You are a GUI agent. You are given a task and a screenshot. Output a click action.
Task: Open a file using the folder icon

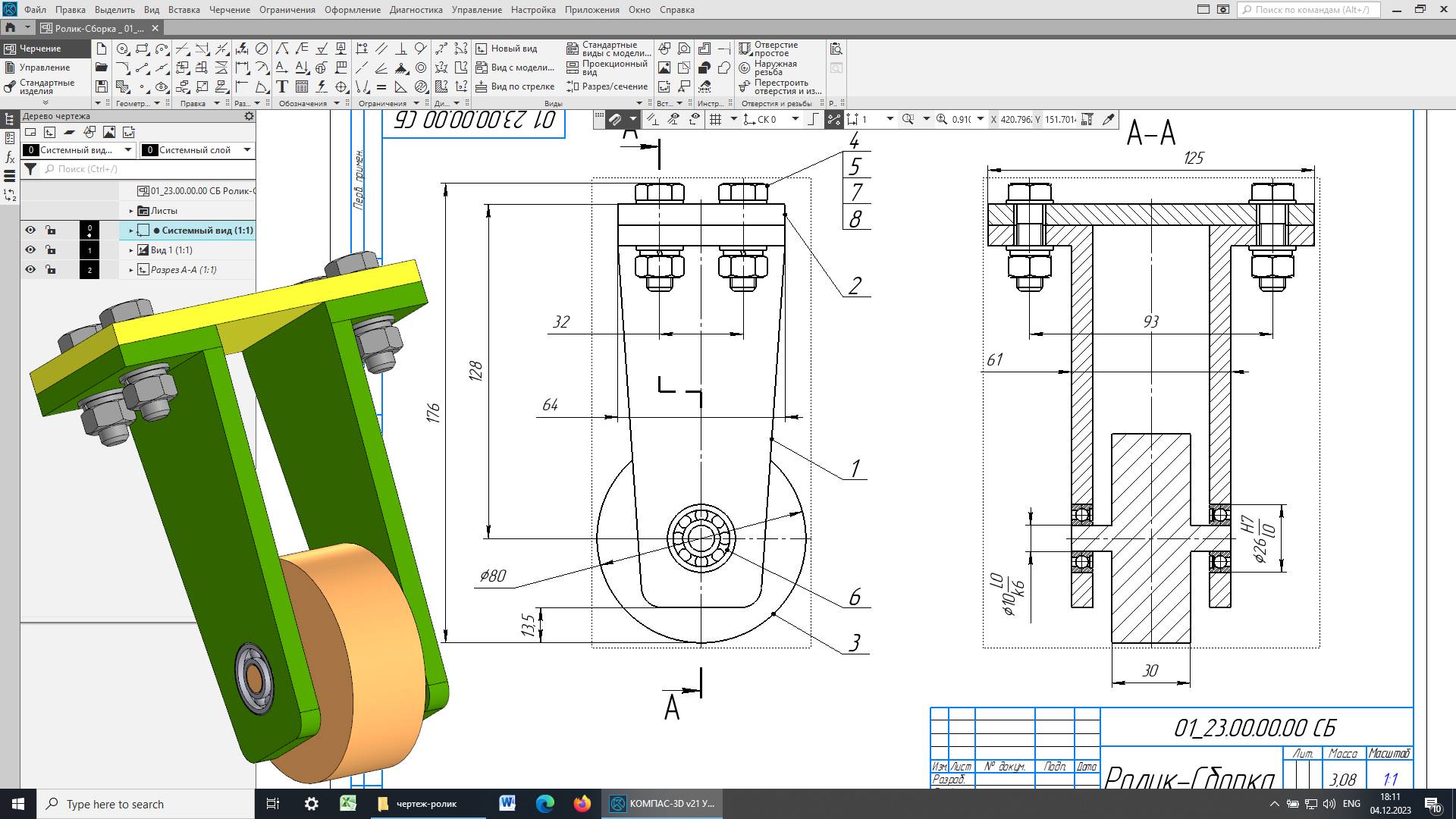(x=102, y=67)
